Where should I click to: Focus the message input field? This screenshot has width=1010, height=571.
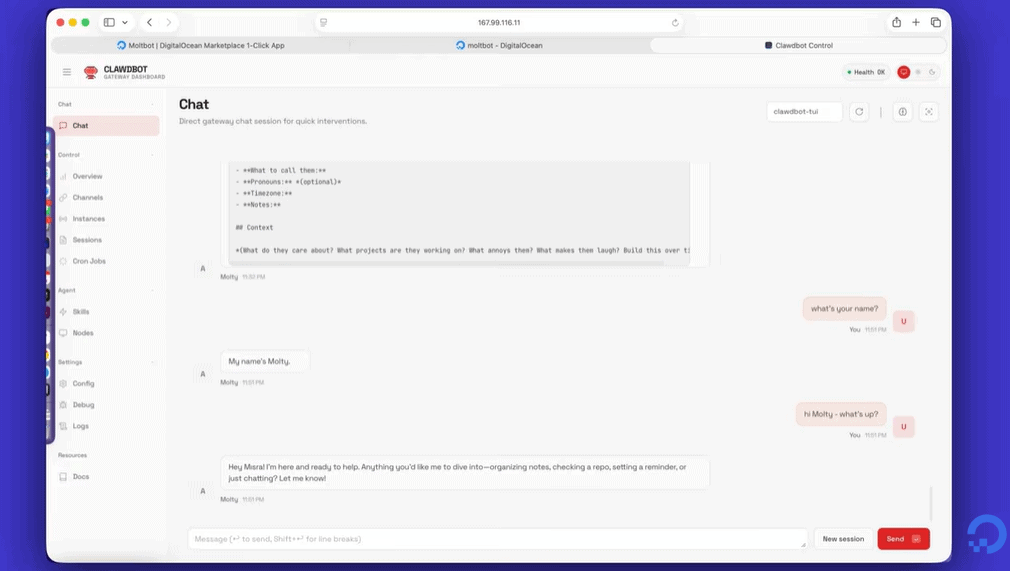pyautogui.click(x=497, y=539)
